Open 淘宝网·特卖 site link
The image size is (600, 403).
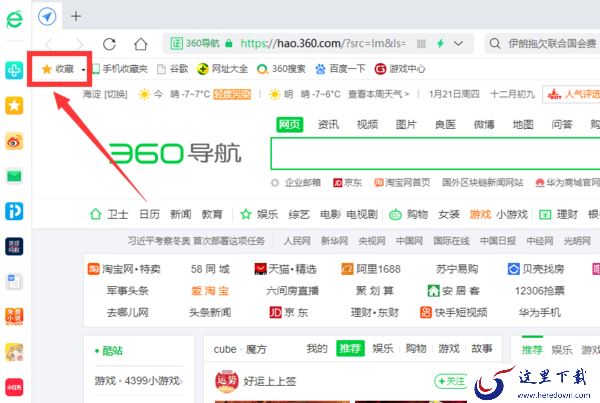coord(124,269)
